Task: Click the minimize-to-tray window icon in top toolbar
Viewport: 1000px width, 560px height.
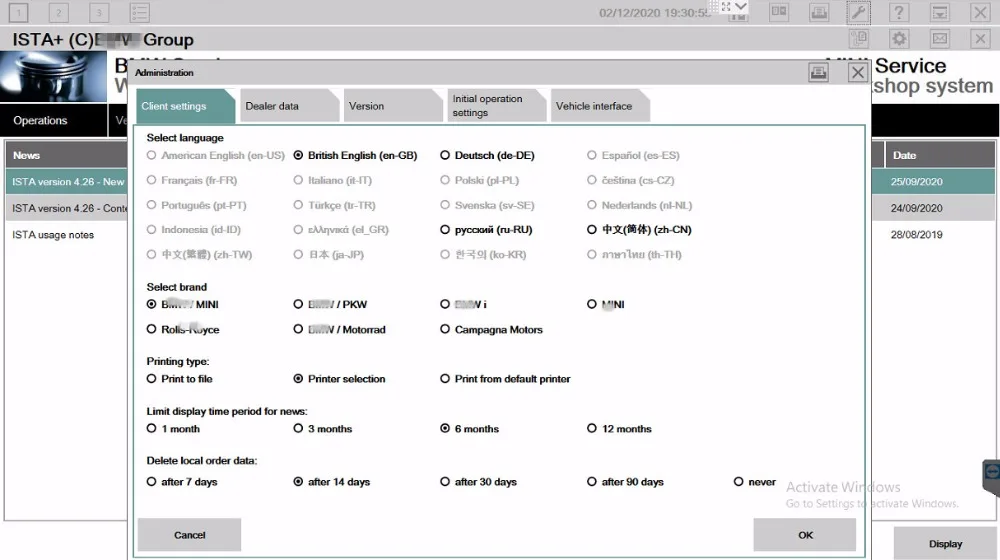Action: pos(939,12)
